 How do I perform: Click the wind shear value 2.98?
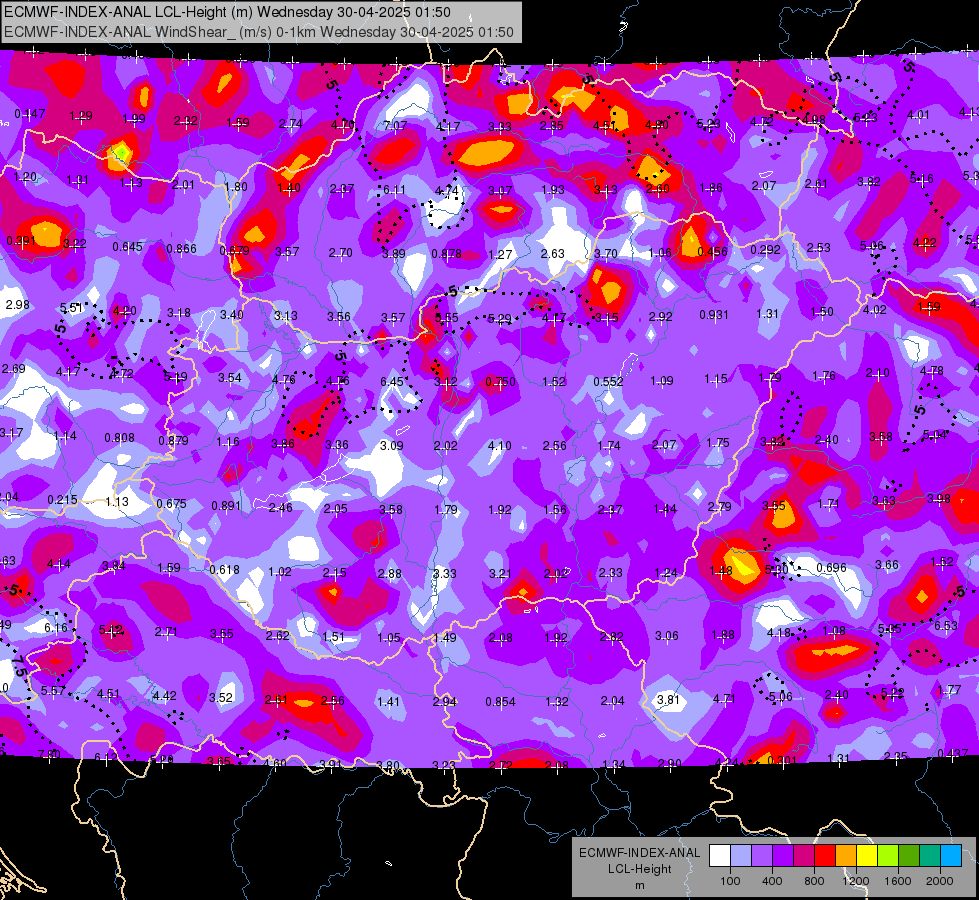click(x=17, y=305)
